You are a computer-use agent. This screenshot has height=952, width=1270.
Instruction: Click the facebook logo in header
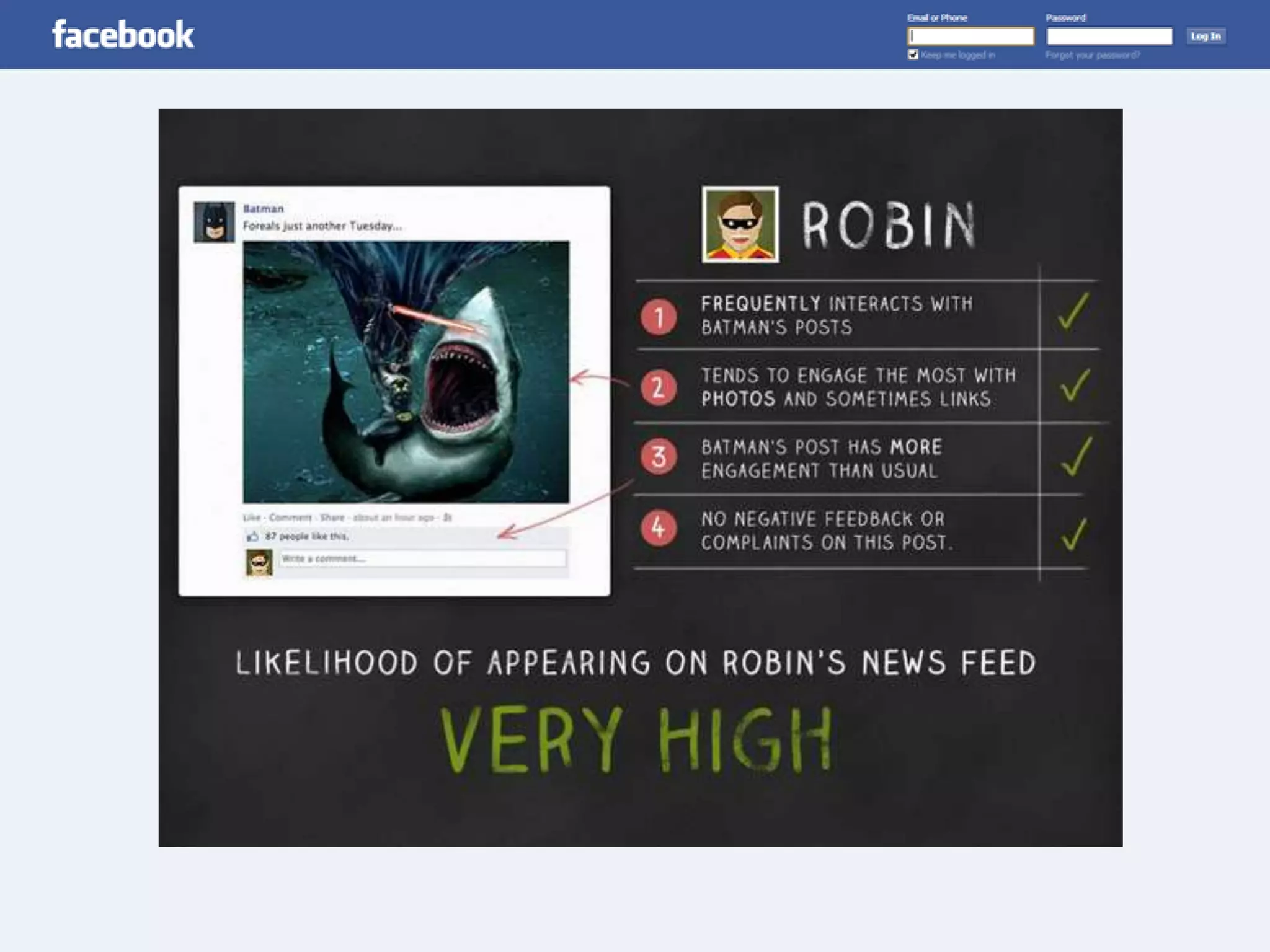click(122, 35)
